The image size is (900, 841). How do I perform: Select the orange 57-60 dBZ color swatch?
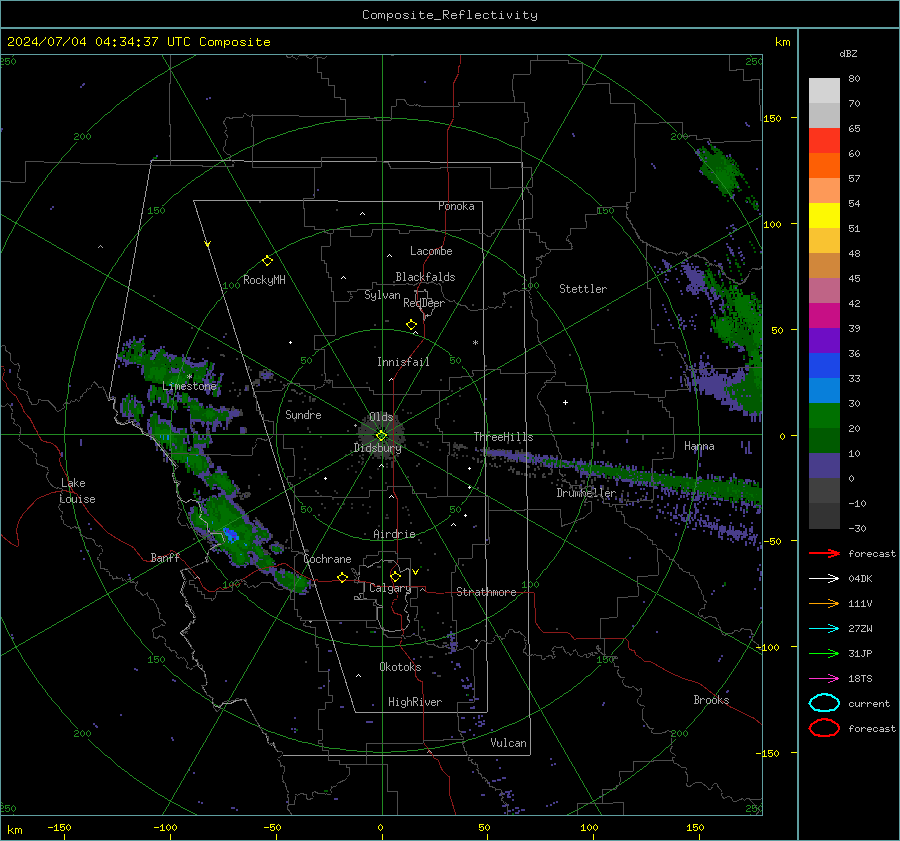(x=824, y=166)
